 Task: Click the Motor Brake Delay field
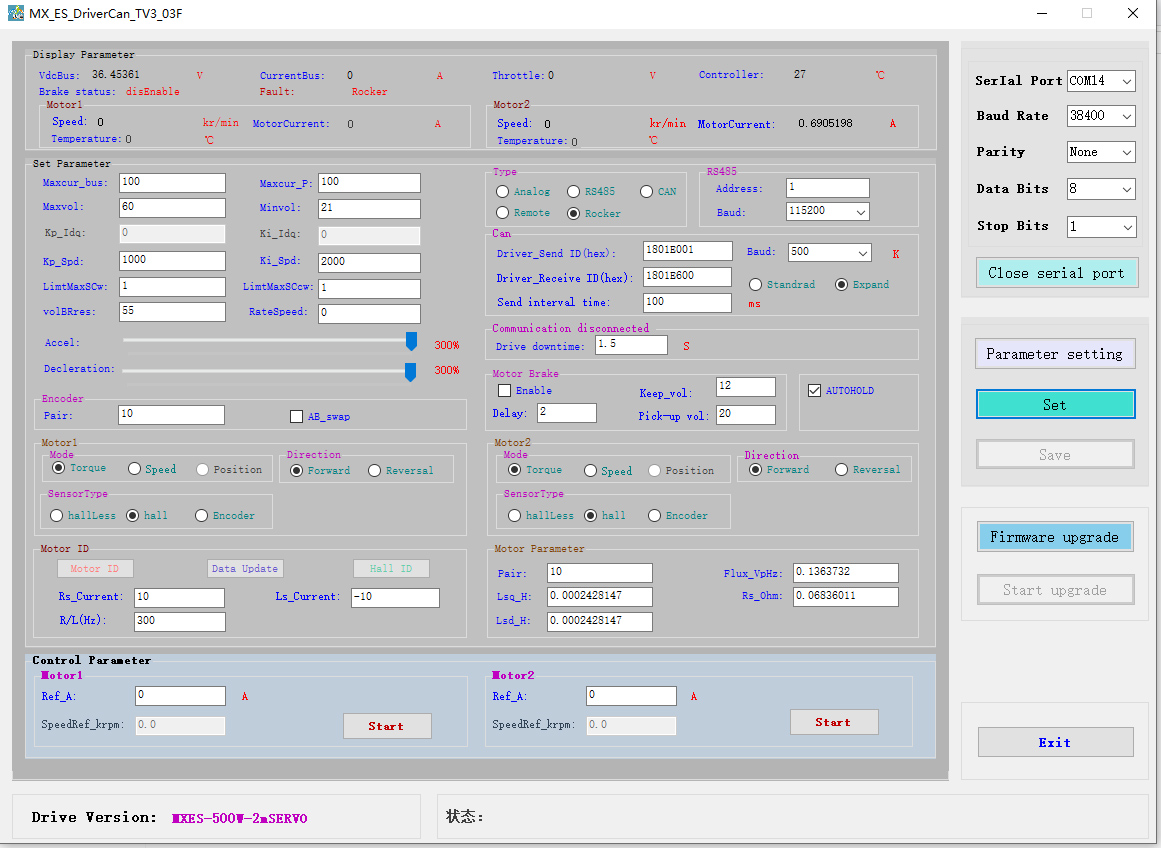point(566,413)
